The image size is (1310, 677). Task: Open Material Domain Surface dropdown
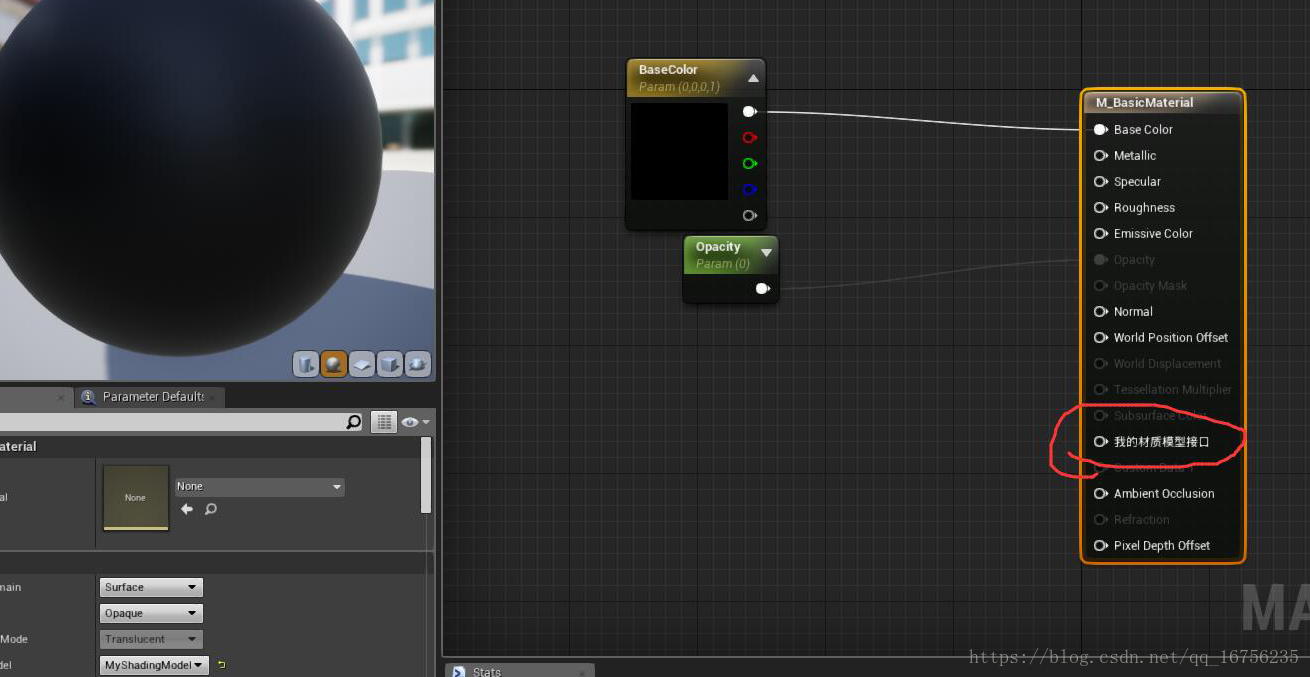151,588
